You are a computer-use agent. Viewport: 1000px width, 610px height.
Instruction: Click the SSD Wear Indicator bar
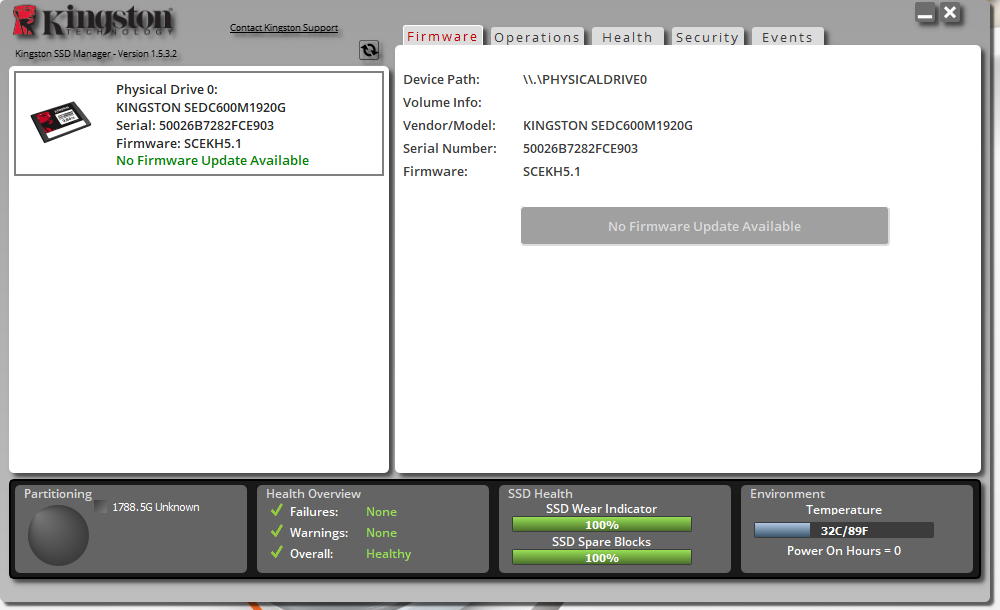[x=601, y=524]
